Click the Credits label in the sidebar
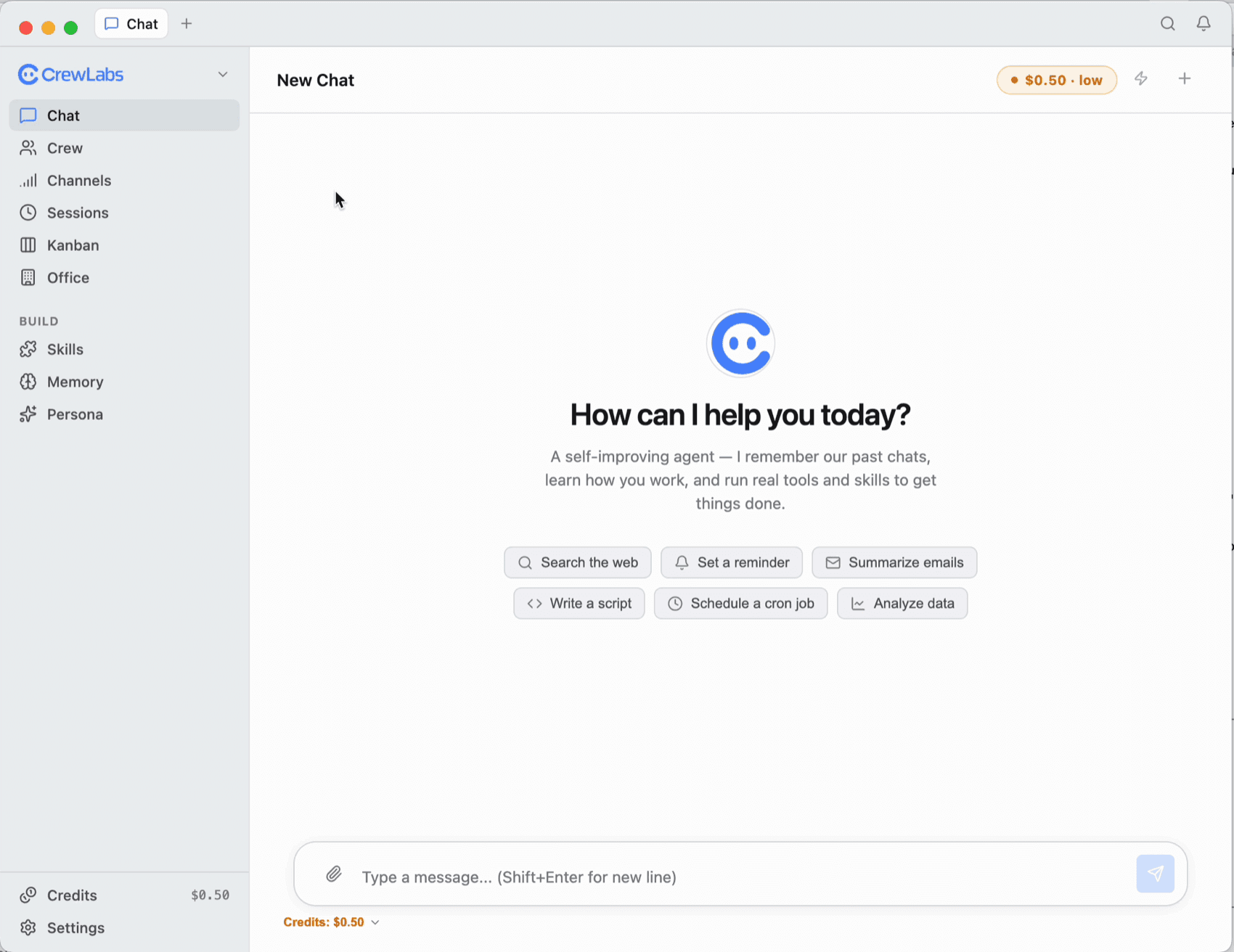This screenshot has height=952, width=1234. click(72, 895)
